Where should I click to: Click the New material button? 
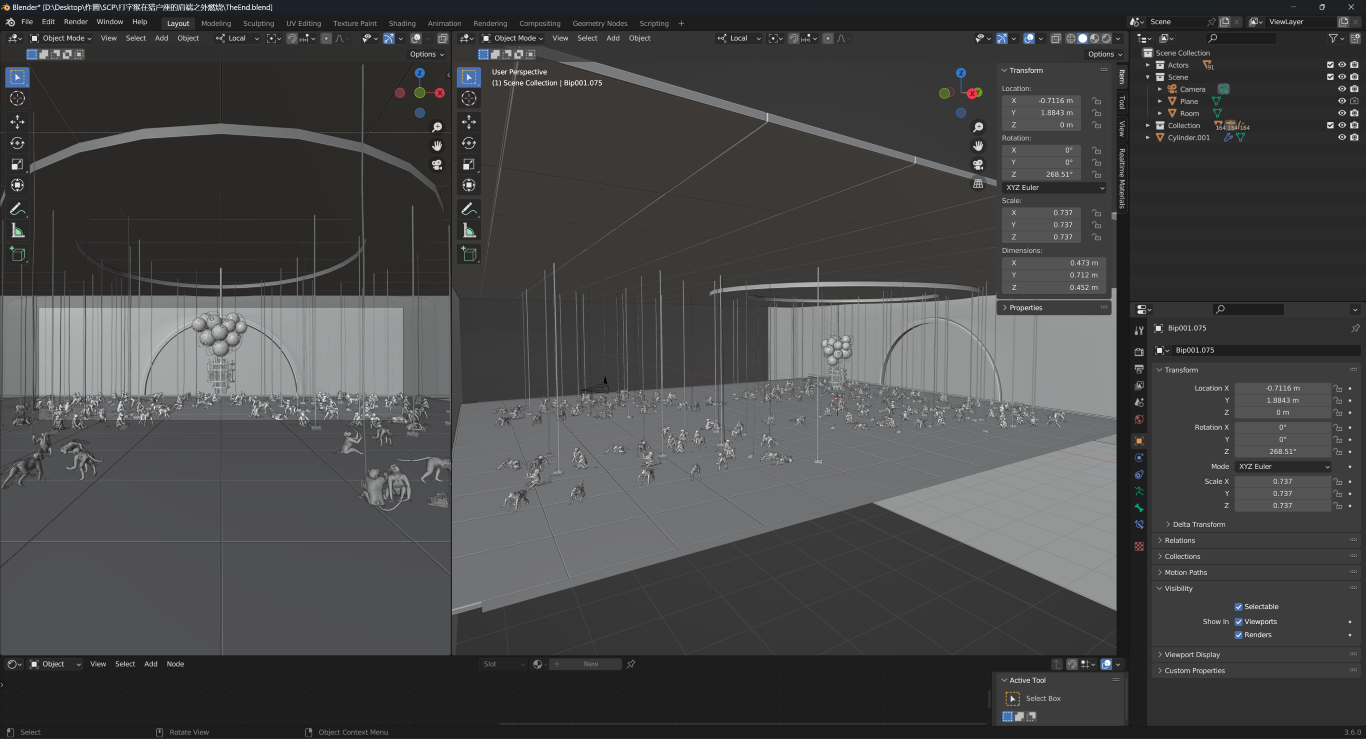coord(590,664)
